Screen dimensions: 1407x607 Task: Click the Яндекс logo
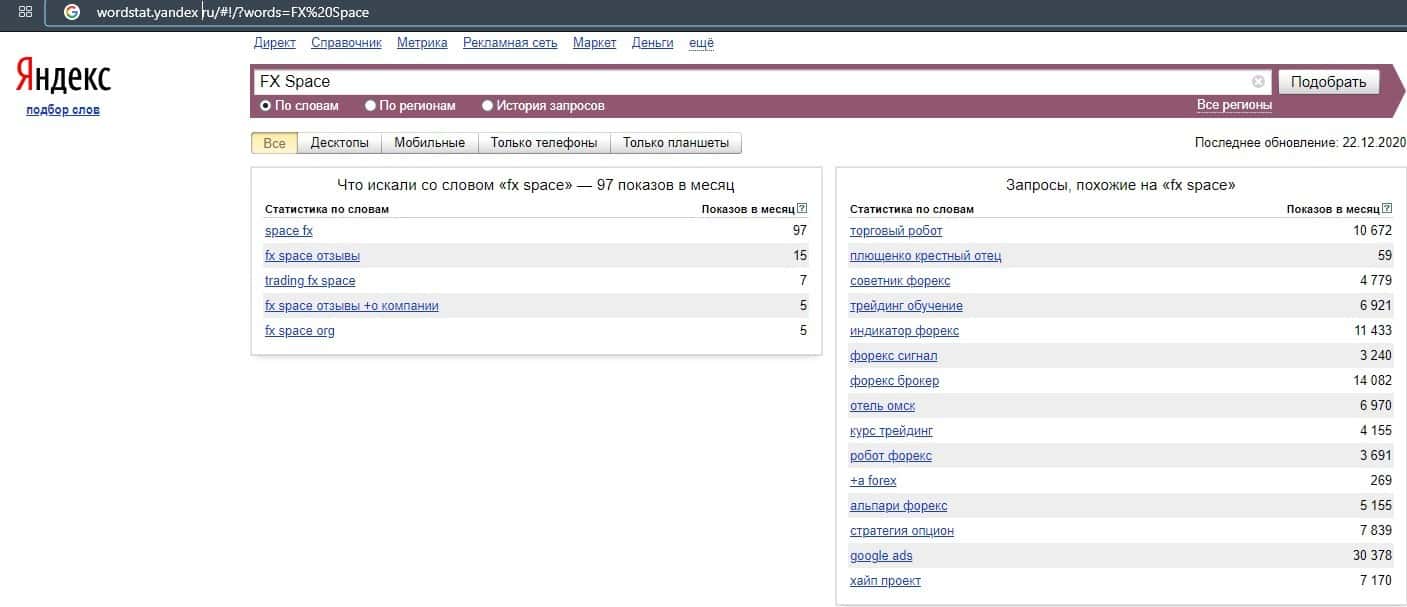(63, 77)
